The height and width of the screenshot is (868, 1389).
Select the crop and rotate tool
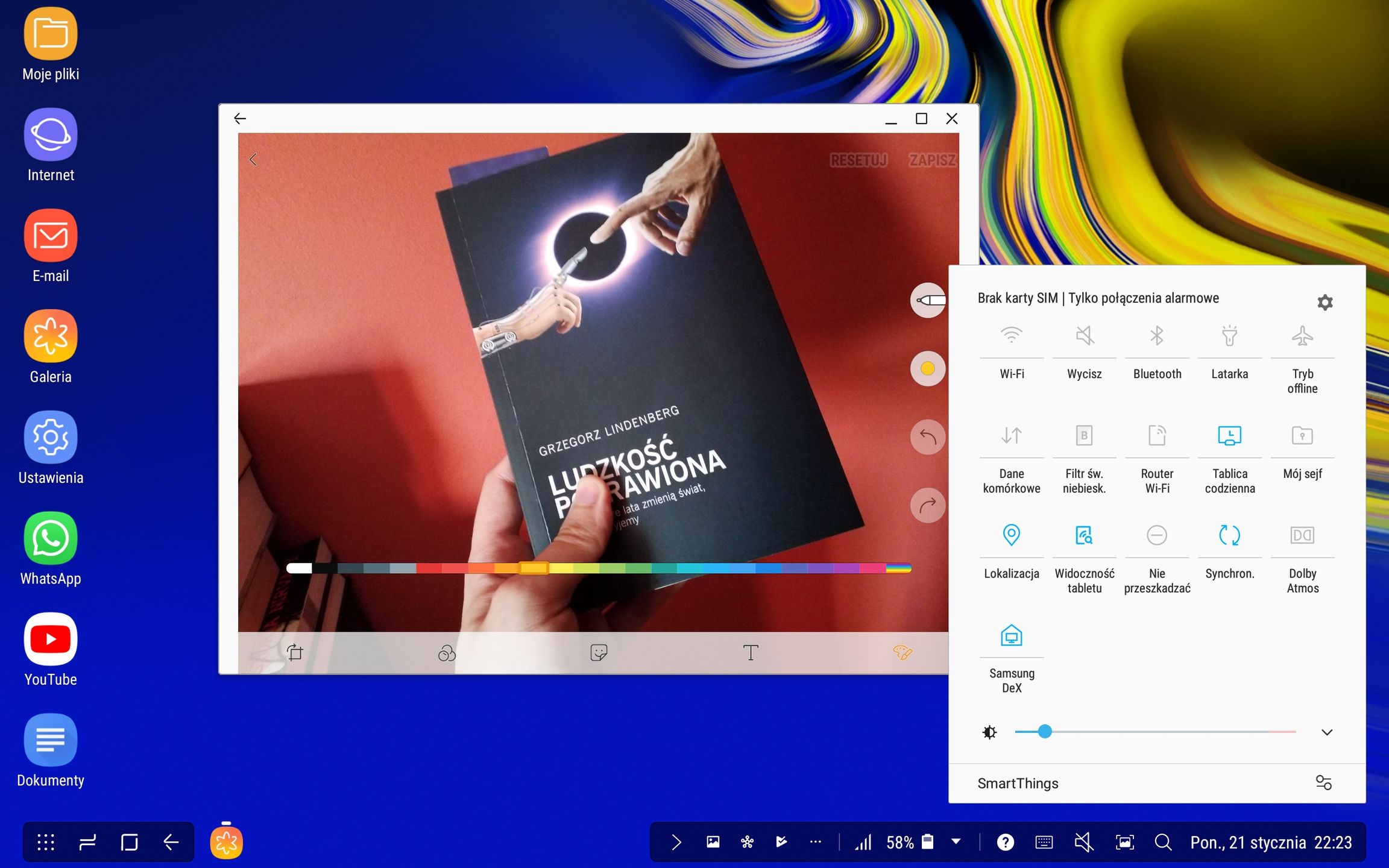click(295, 652)
